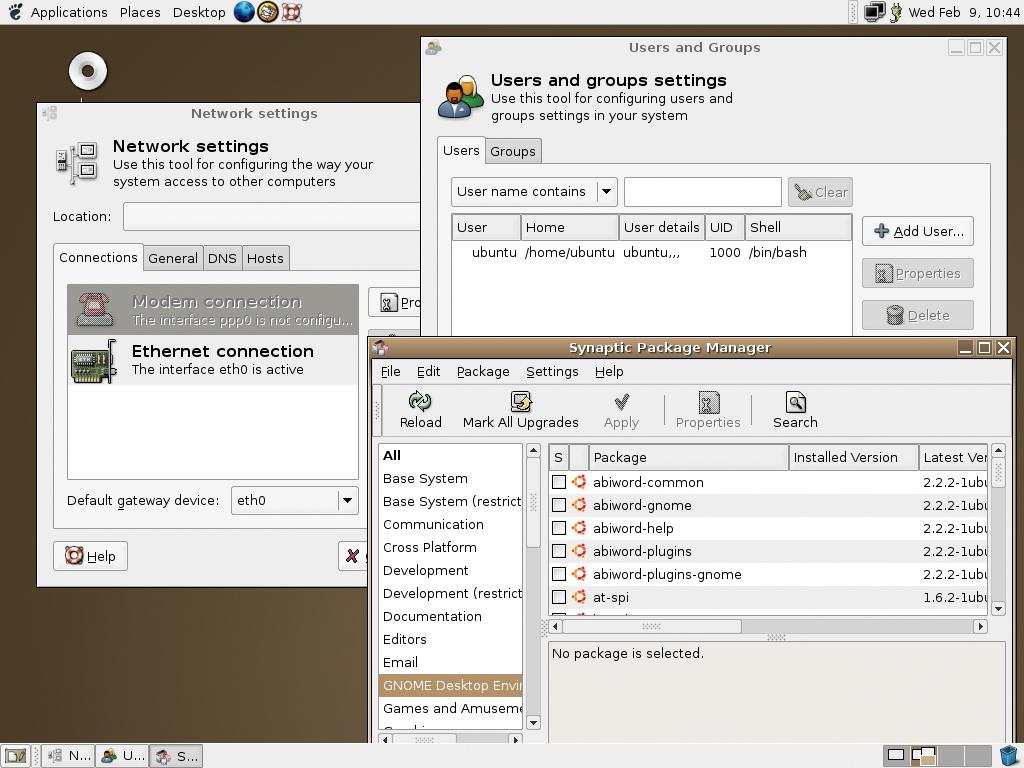Open the Package menu in Synaptic
This screenshot has width=1024, height=768.
[x=483, y=371]
